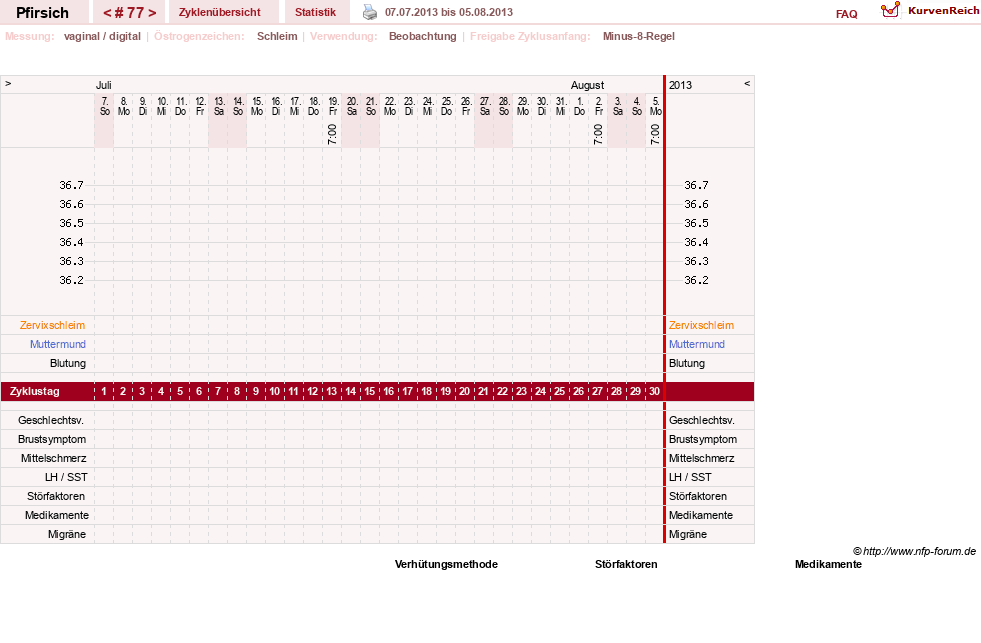This screenshot has height=643, width=981.
Task: Go to previous cycle arrow before #77
Action: (107, 13)
